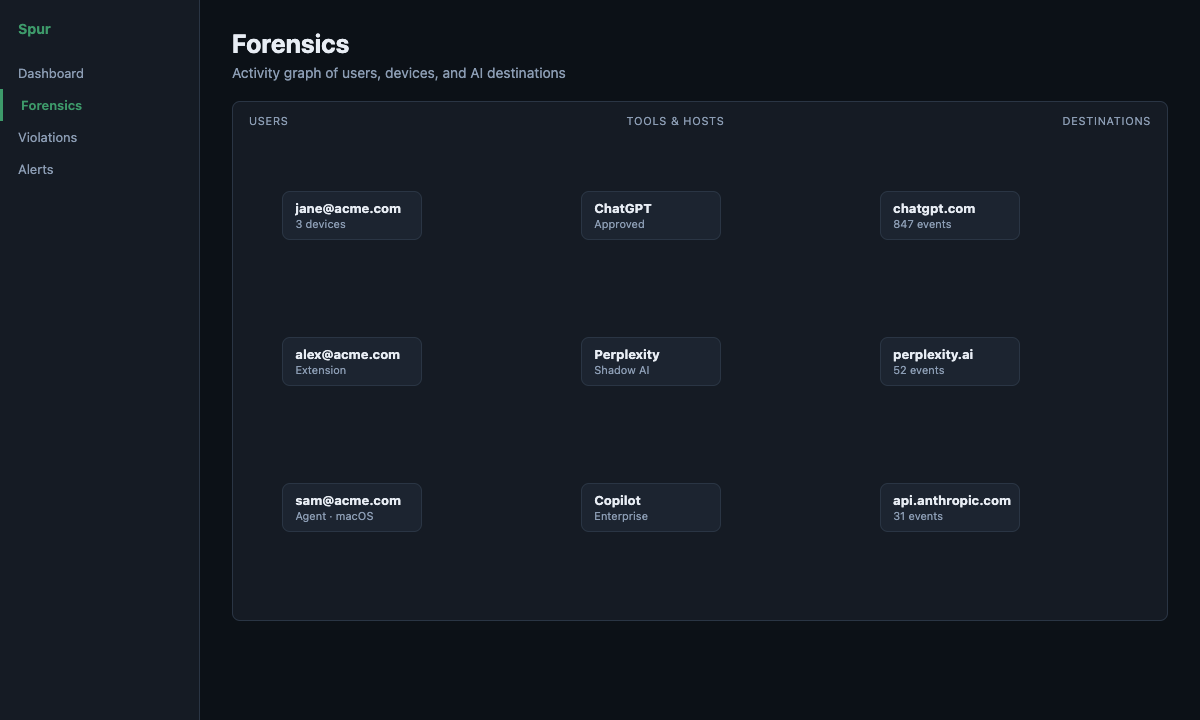Image resolution: width=1200 pixels, height=720 pixels.
Task: Click the activity graph subtitle text
Action: (x=399, y=73)
